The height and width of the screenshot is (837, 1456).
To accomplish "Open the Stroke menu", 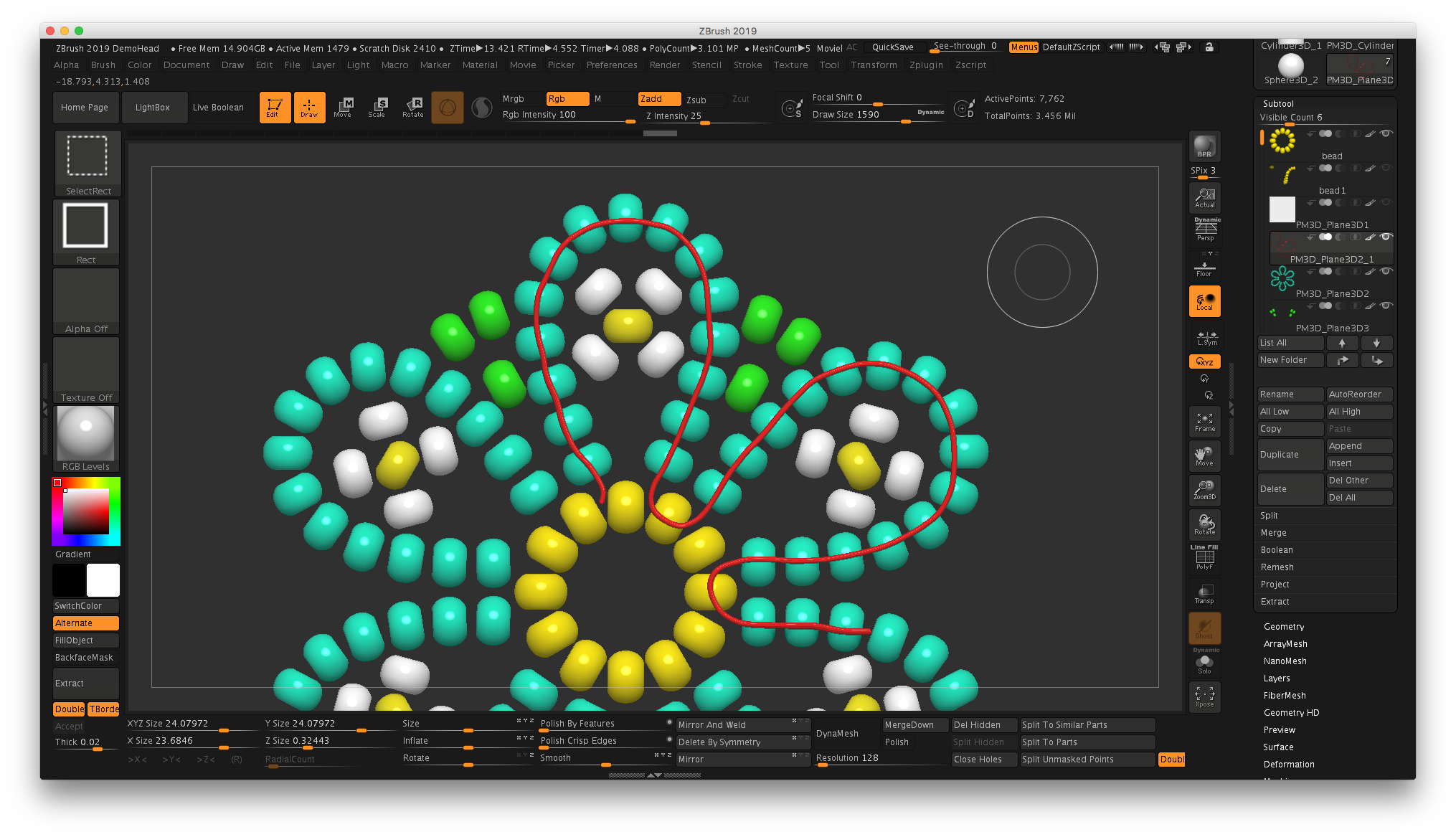I will coord(748,65).
